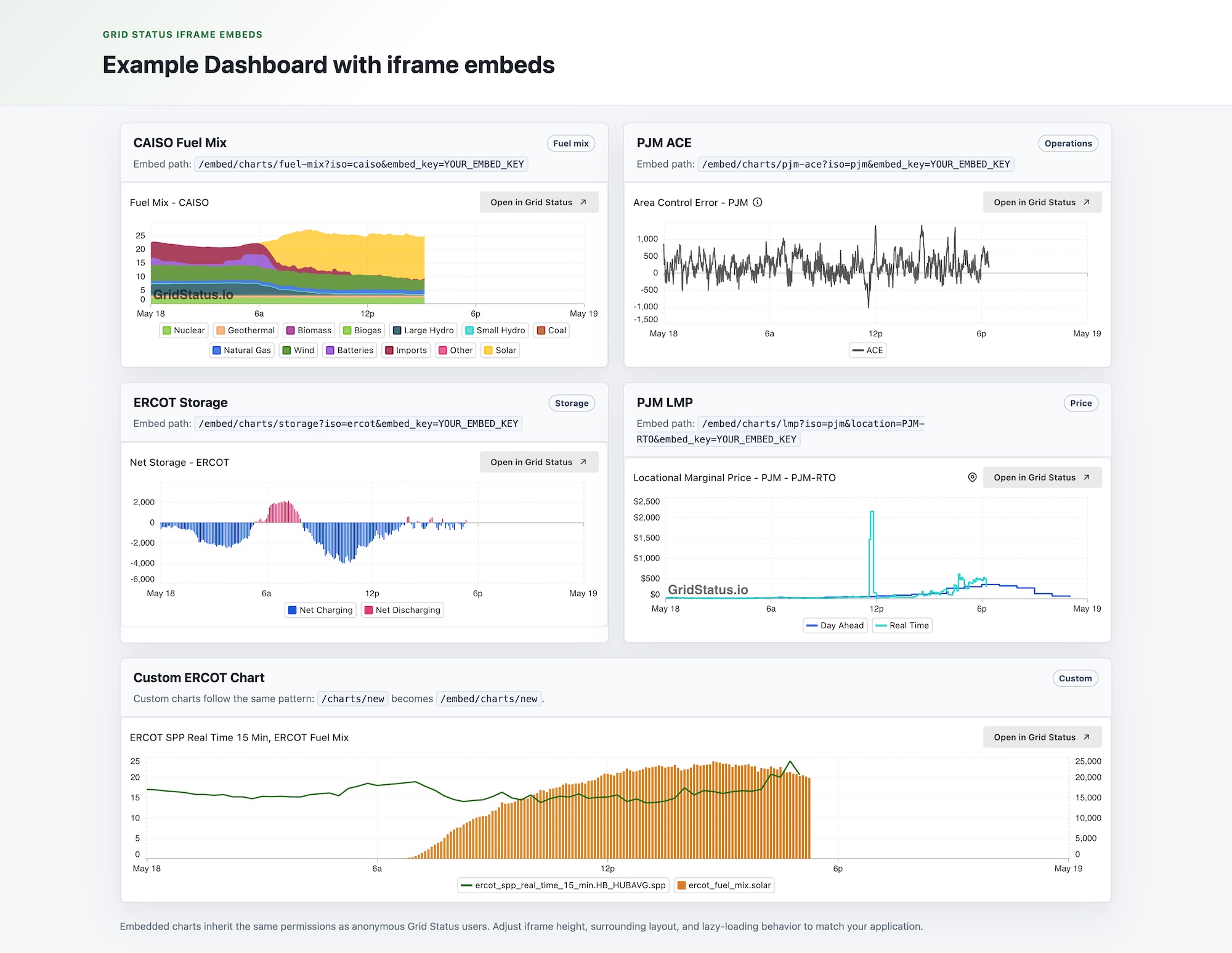Click ERCOT SPP Real Time chart title
Image resolution: width=1232 pixels, height=953 pixels.
[x=239, y=738]
